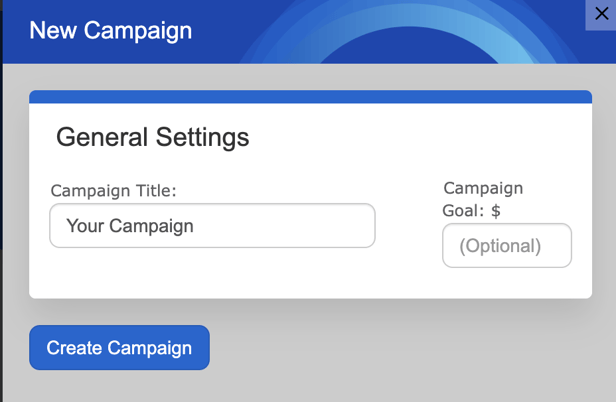Close the New Campaign dialog
Image resolution: width=616 pixels, height=402 pixels.
click(x=601, y=14)
